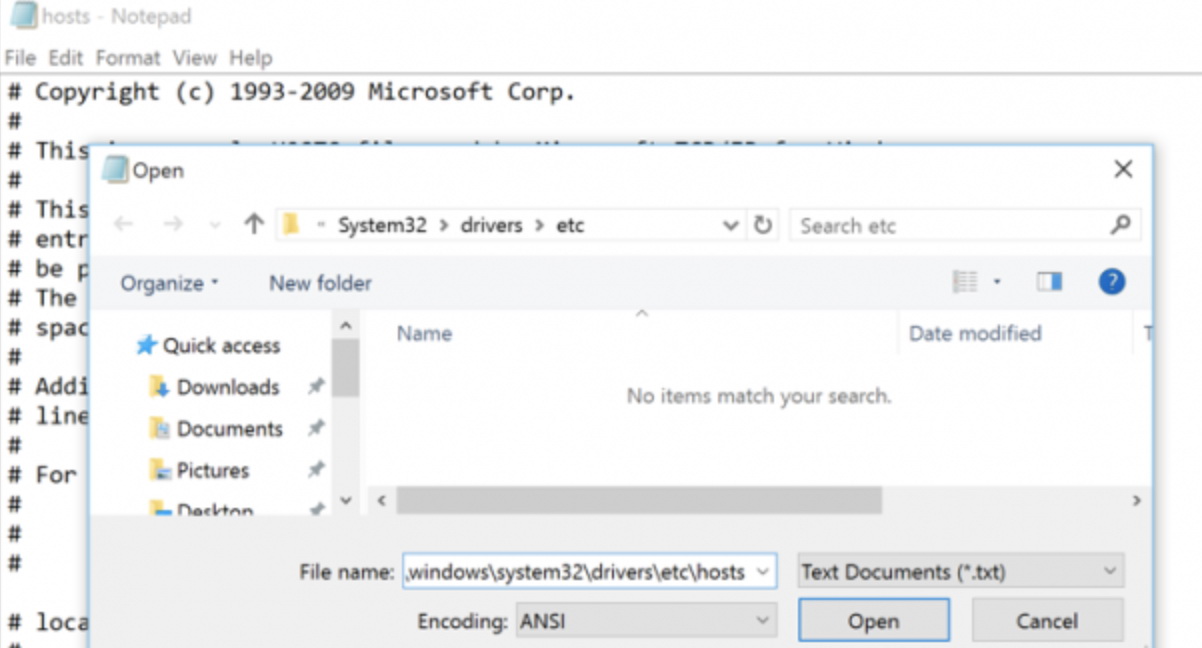Select Documents in the navigation pane
This screenshot has height=648, width=1202.
[229, 429]
